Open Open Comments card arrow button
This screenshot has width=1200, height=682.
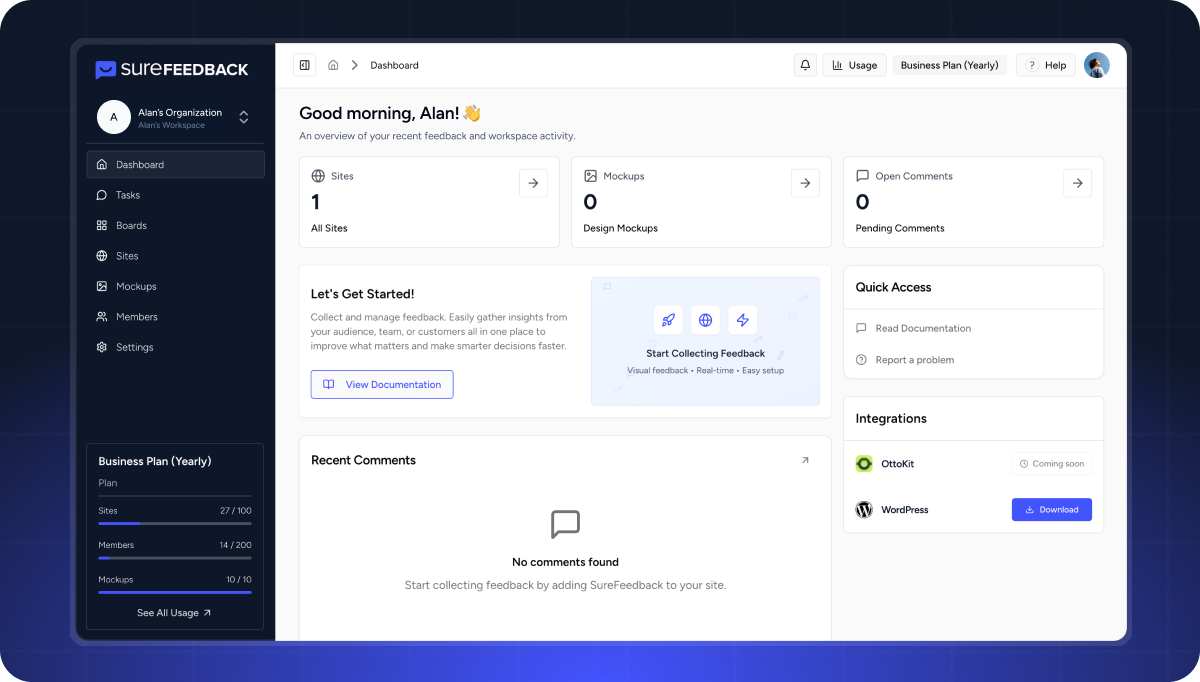click(1077, 183)
